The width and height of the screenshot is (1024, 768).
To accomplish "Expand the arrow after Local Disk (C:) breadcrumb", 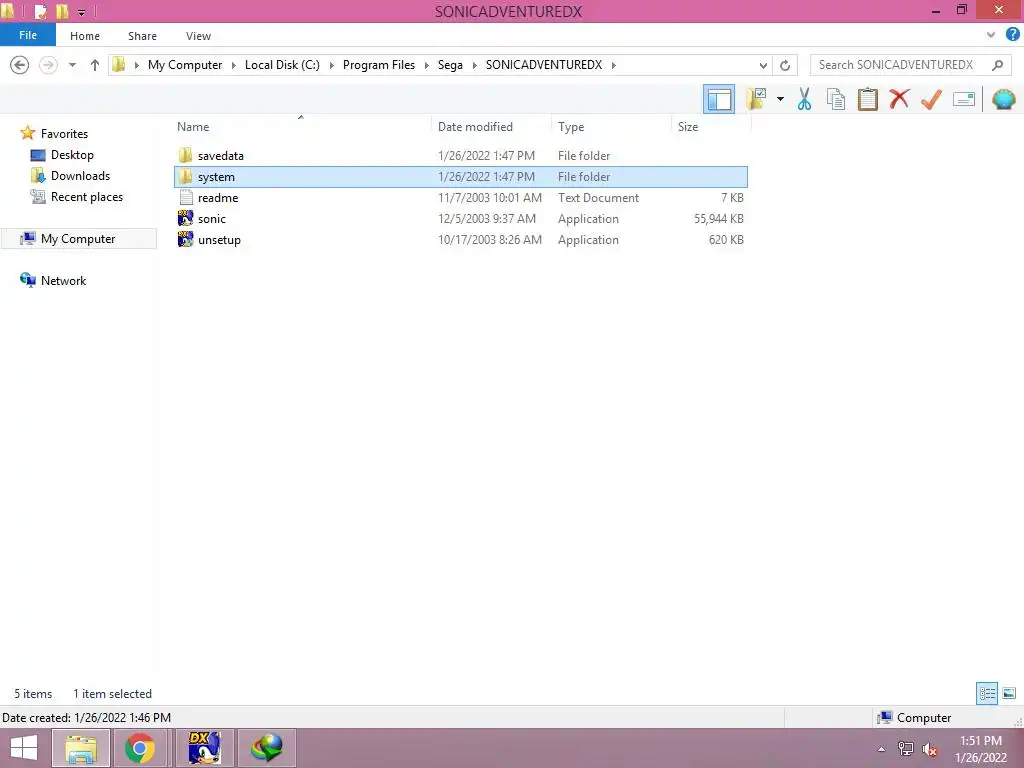I will [331, 65].
